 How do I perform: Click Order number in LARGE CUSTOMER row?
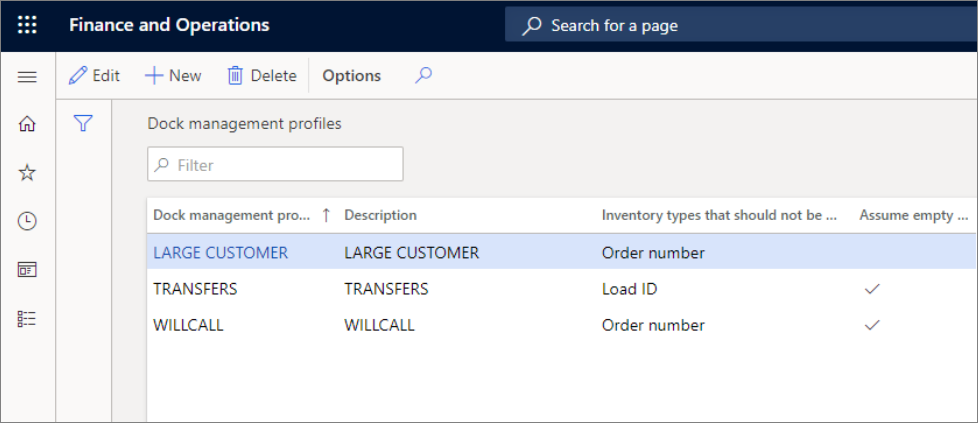coord(653,253)
